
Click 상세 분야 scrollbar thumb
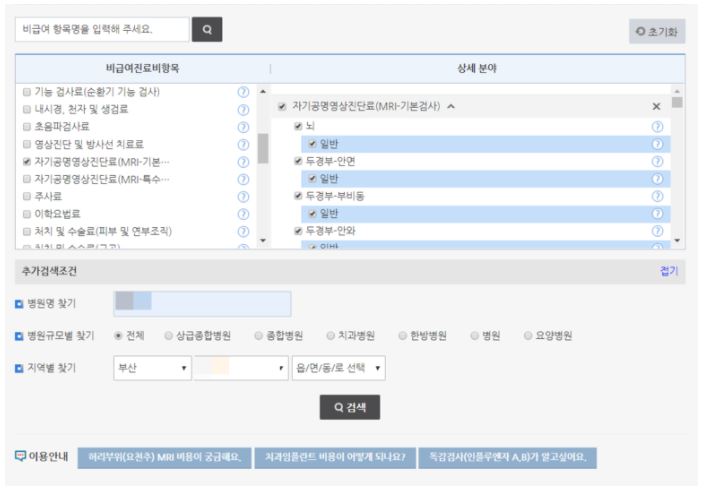tap(677, 102)
